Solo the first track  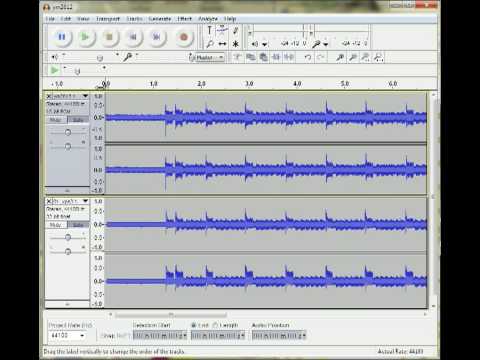point(78,120)
